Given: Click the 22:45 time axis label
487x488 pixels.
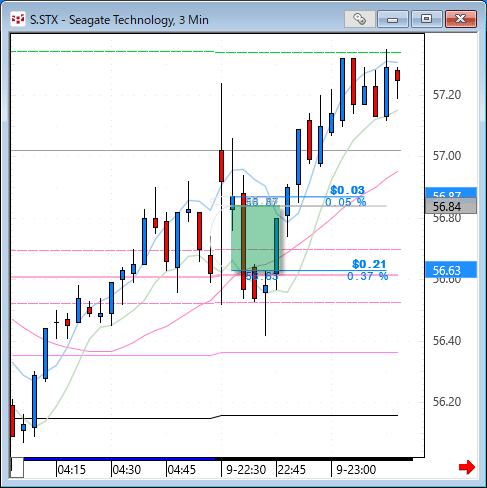Looking at the screenshot, I should [x=292, y=470].
